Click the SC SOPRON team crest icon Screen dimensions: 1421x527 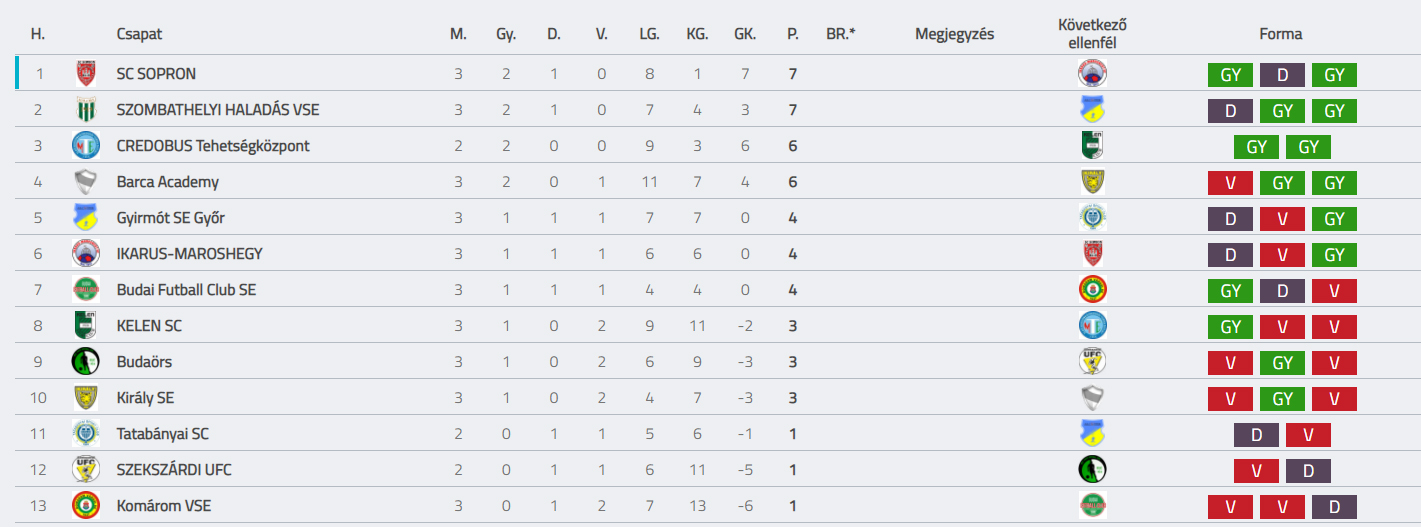coord(86,73)
